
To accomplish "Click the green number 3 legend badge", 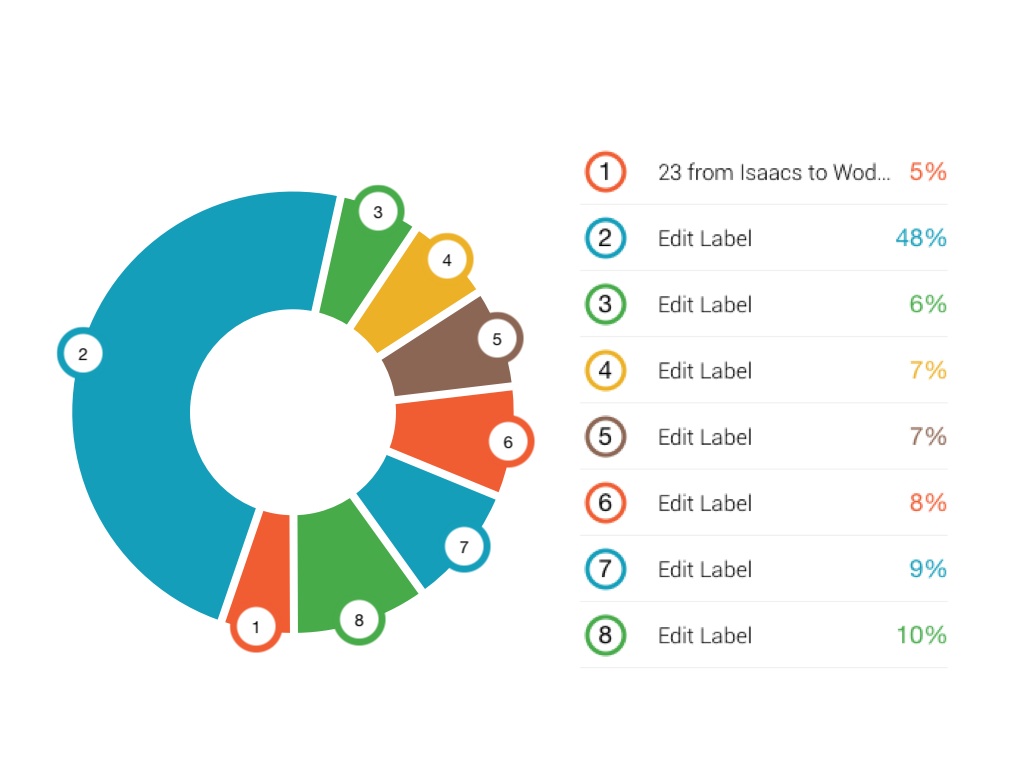I will point(605,304).
